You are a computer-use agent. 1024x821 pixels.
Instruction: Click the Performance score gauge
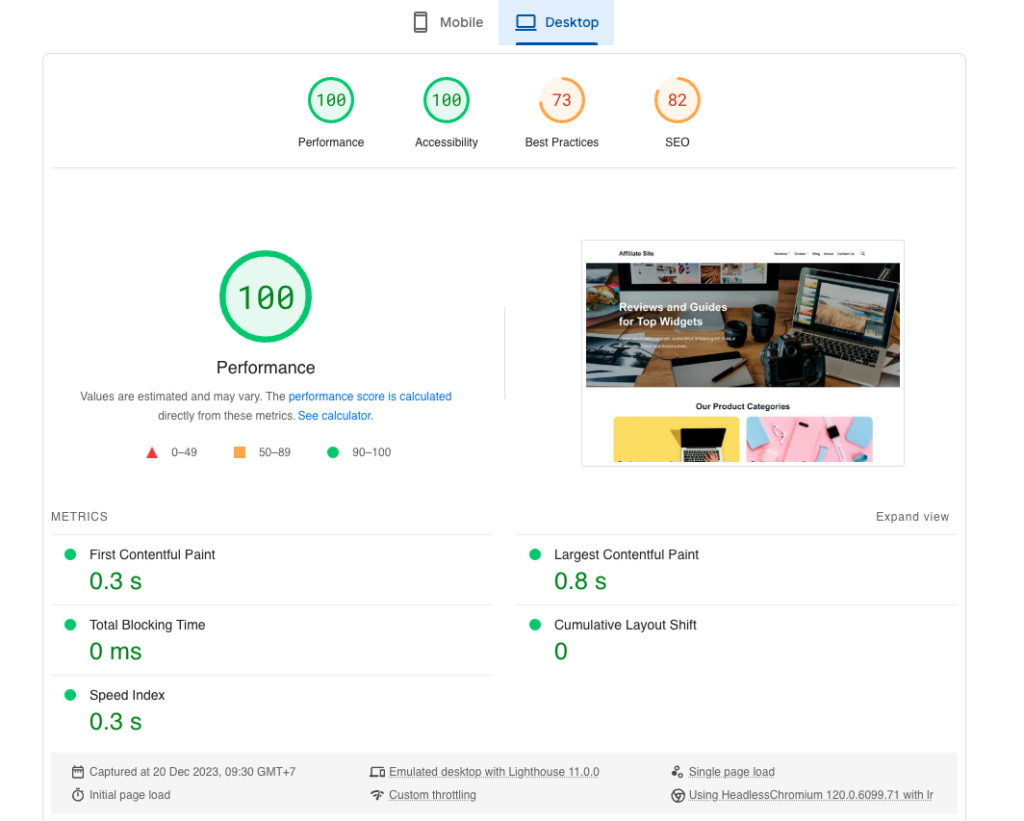(x=330, y=99)
